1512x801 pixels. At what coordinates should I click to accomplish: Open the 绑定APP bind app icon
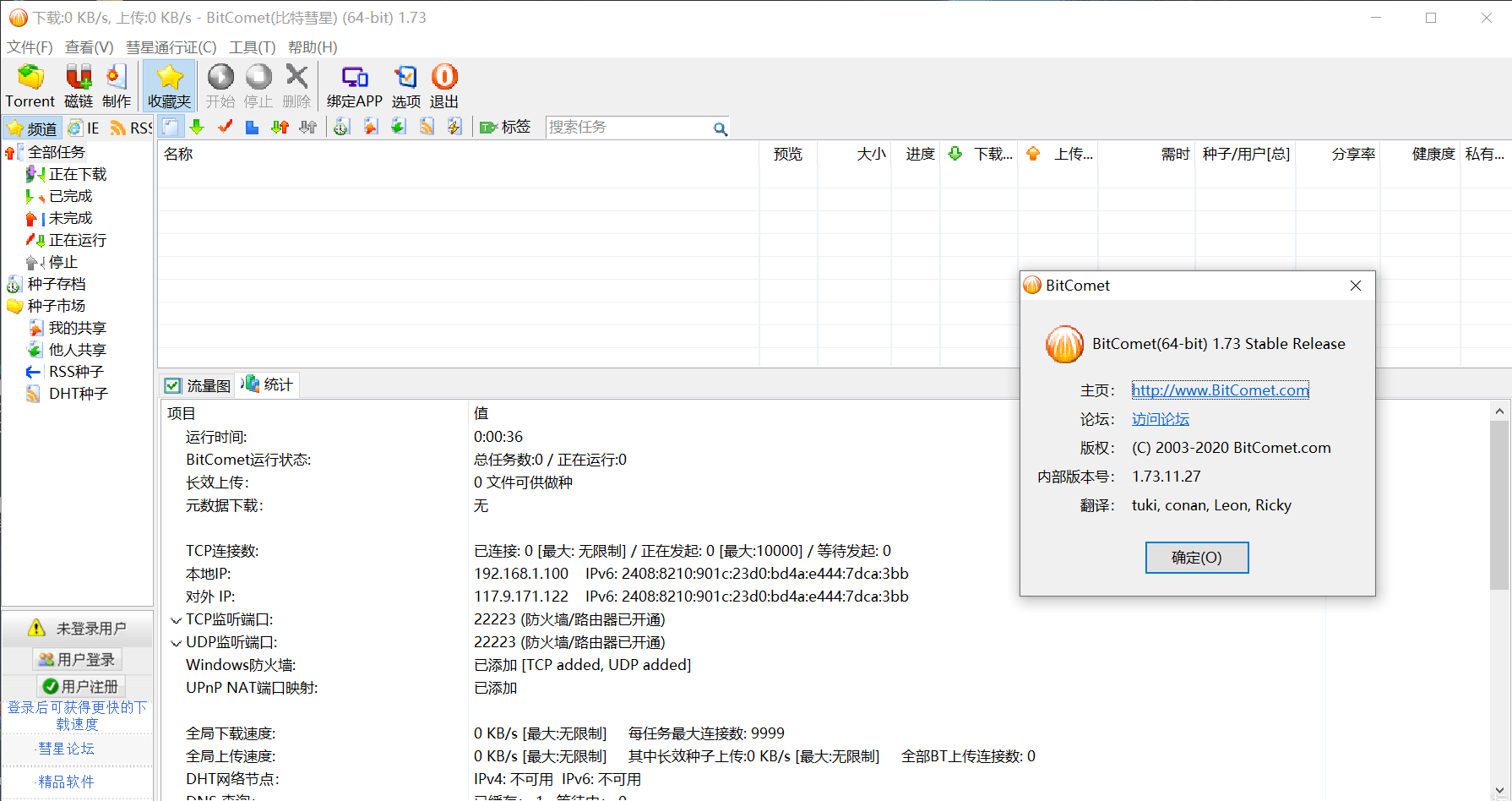[355, 78]
